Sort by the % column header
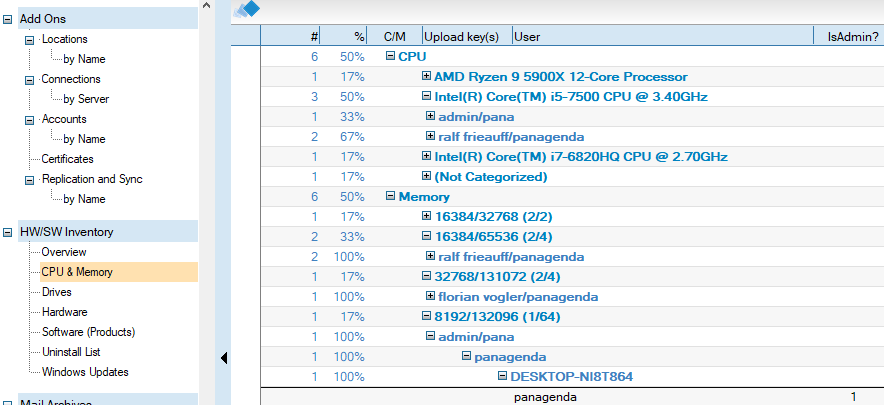Viewport: 884px width, 405px height. point(344,36)
